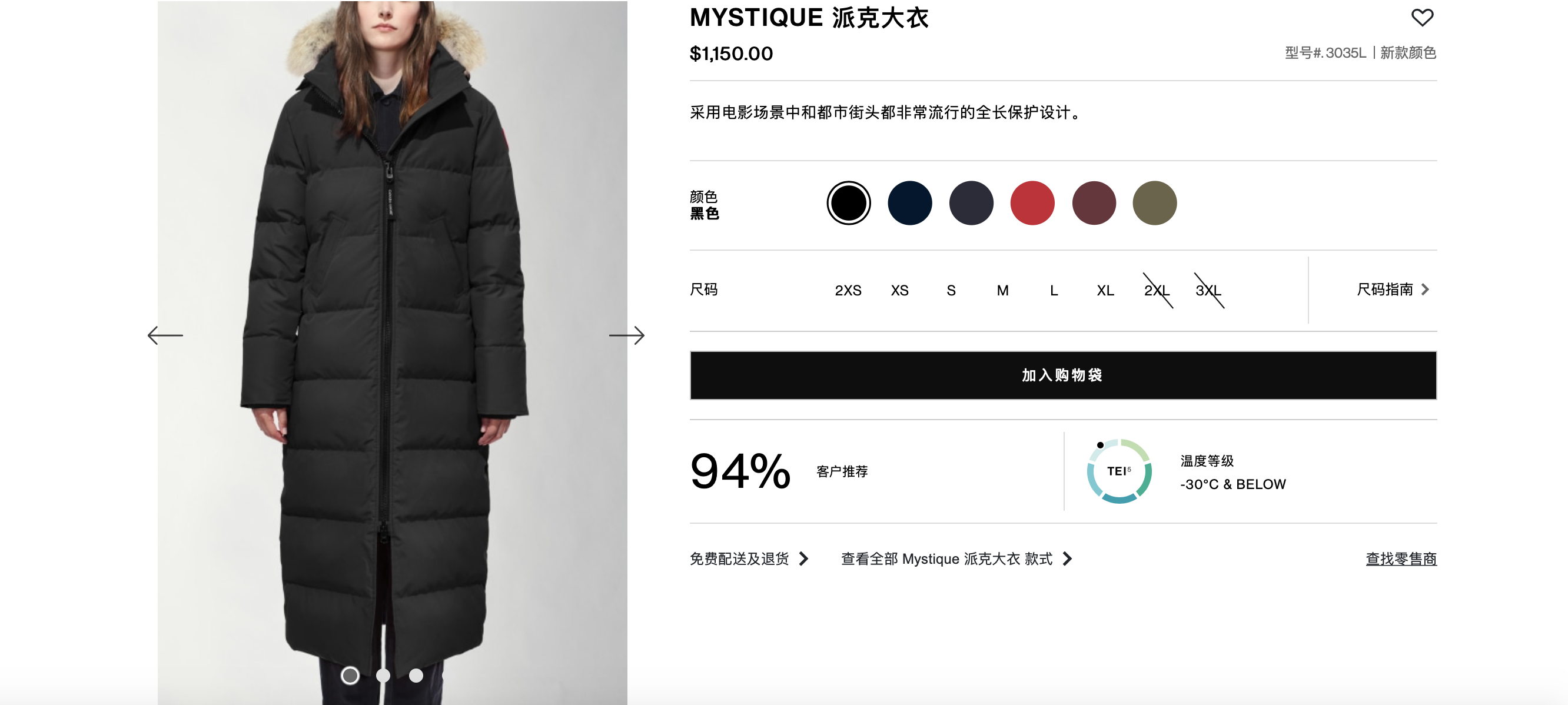This screenshot has width=1568, height=705.
Task: Click chevron next to 免费配送及退货
Action: [803, 558]
